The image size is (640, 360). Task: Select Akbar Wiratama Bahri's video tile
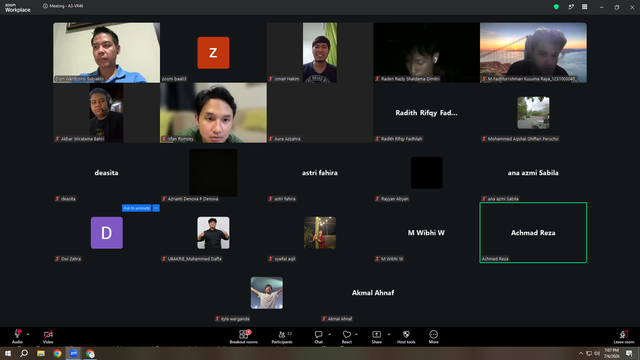106,113
